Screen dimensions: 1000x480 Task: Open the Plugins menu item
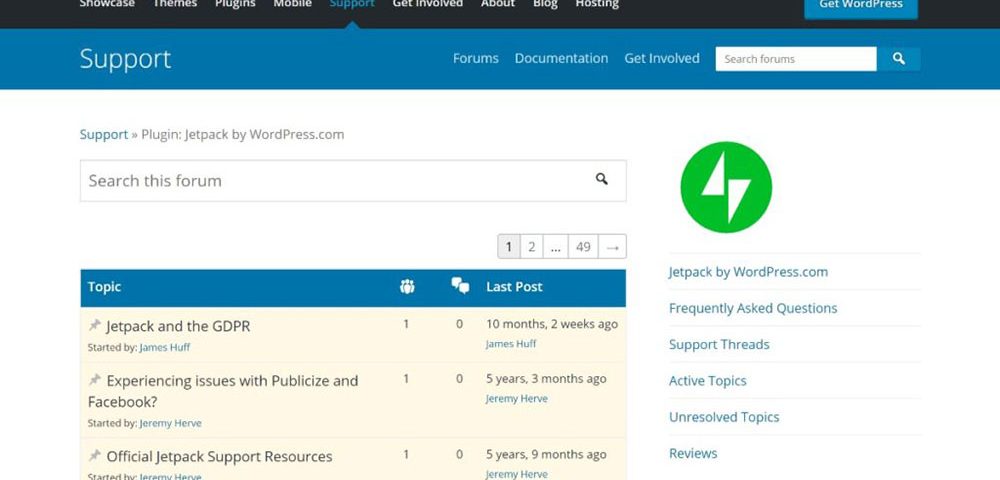pos(233,4)
